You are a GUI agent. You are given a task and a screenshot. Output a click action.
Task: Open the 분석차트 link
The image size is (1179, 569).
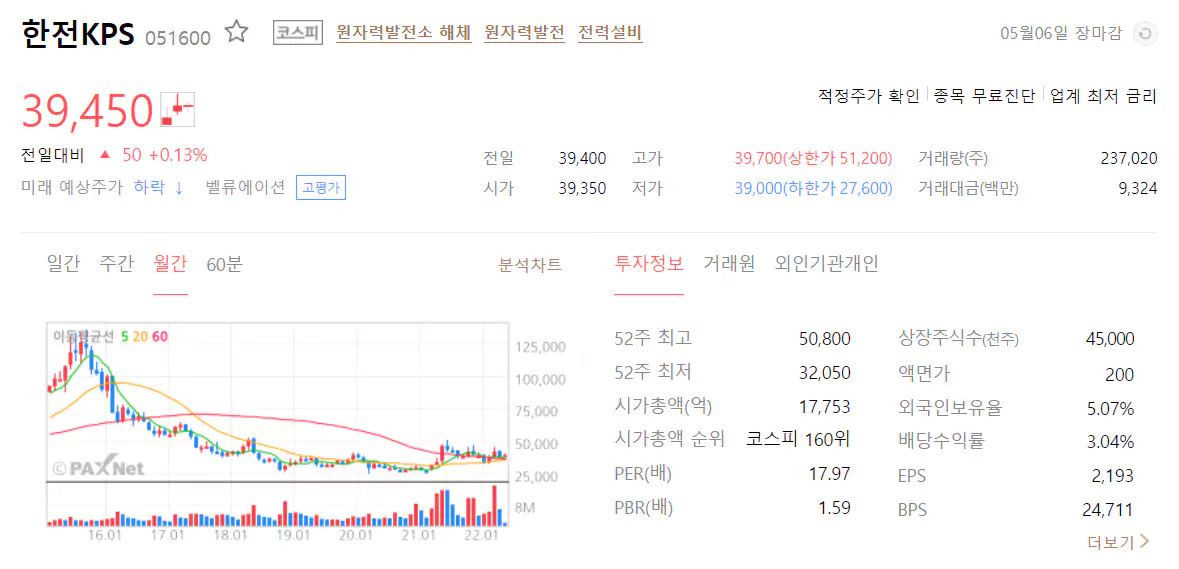click(x=530, y=265)
